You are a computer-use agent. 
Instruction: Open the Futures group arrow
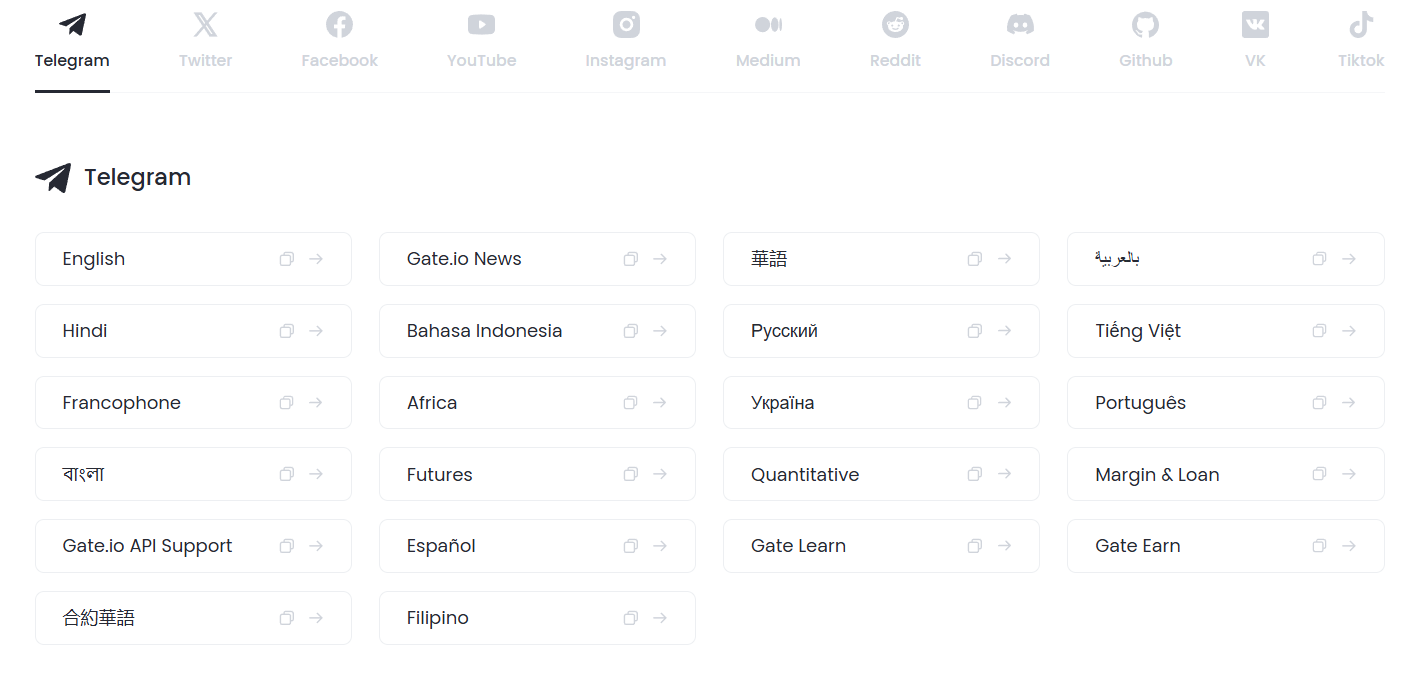(660, 474)
